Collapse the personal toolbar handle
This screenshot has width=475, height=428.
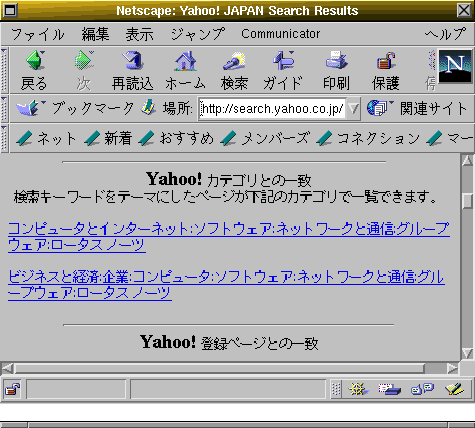pyautogui.click(x=4, y=138)
